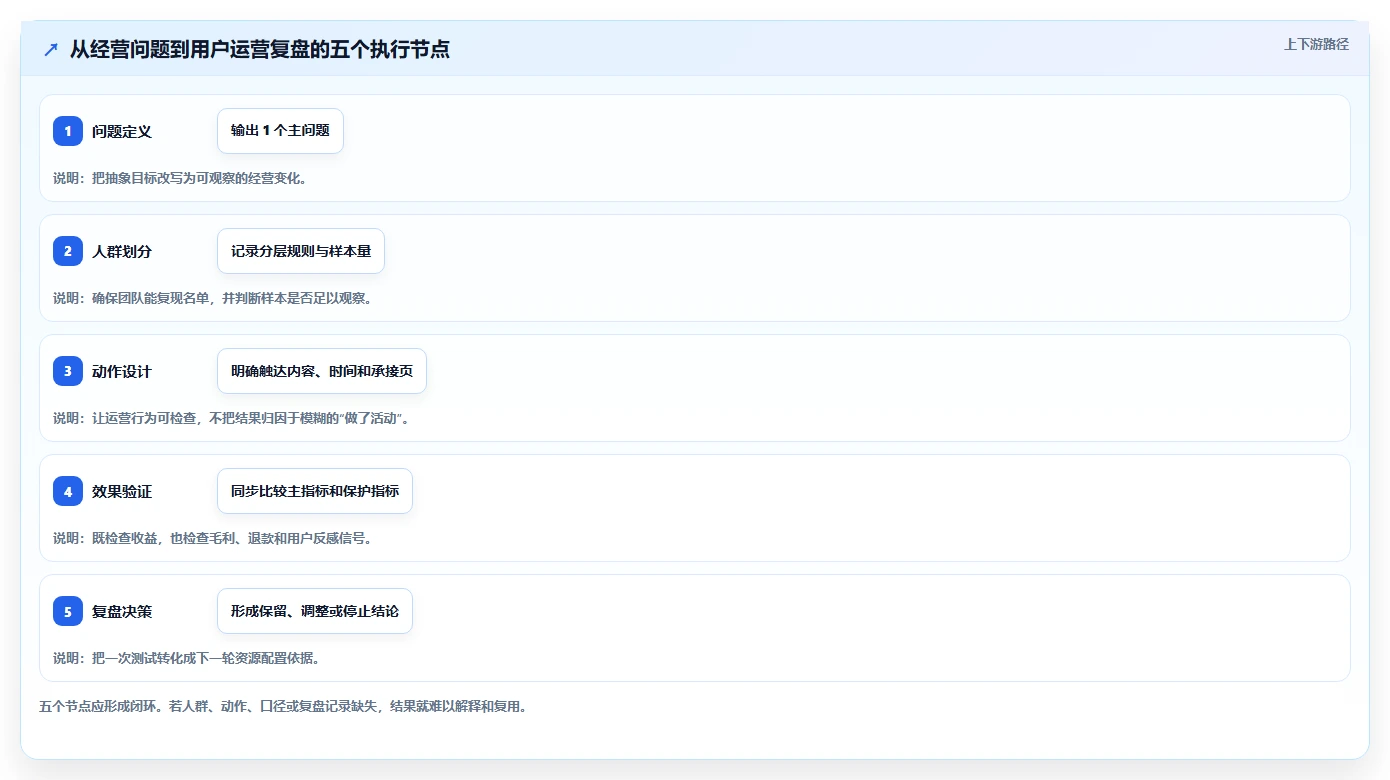This screenshot has height=780, width=1390.
Task: Click the 形成保留、调整或停止结论 chip
Action: [x=315, y=611]
